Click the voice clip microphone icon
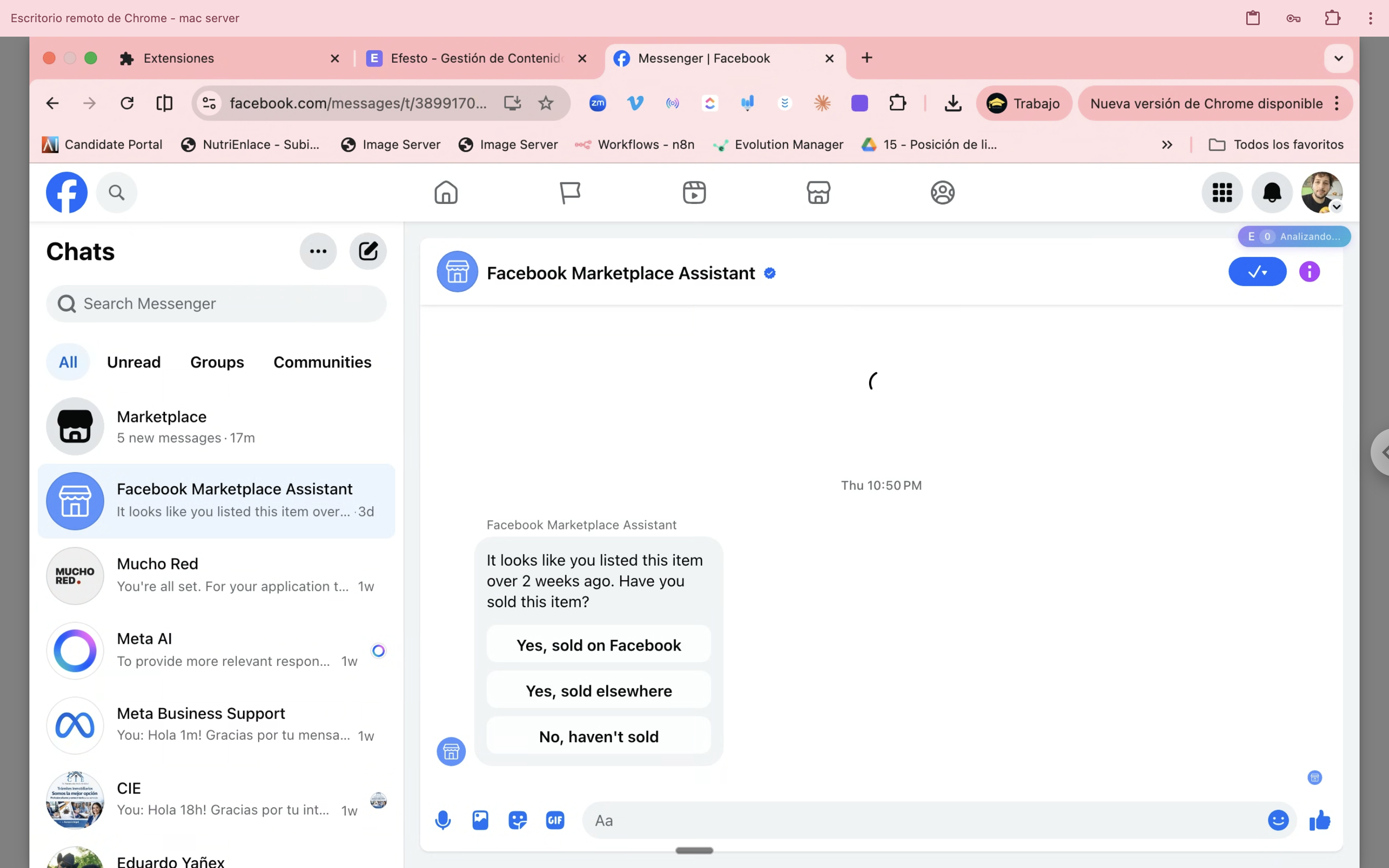 click(443, 820)
